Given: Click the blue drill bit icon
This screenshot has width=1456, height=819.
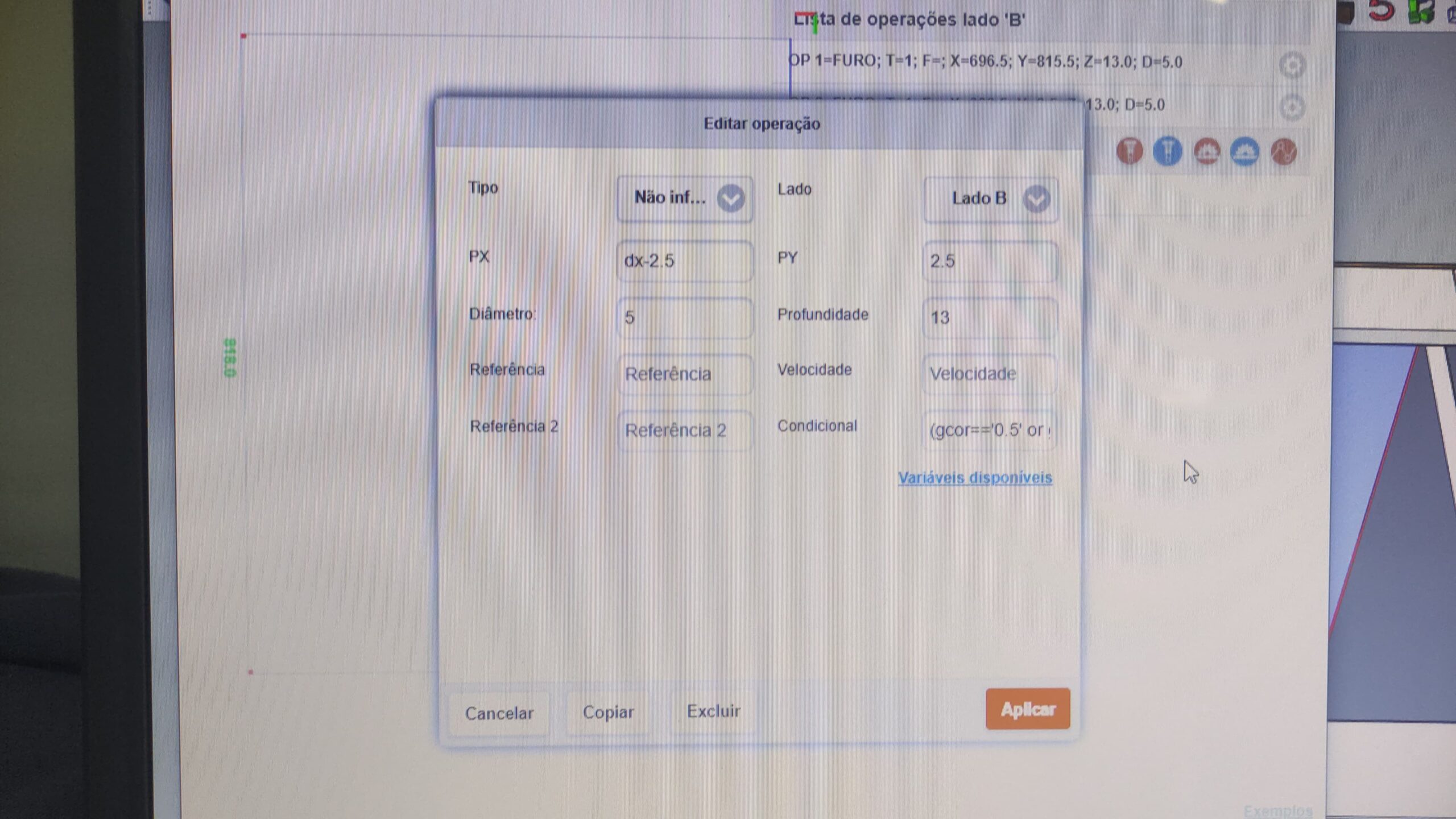Looking at the screenshot, I should (1167, 151).
